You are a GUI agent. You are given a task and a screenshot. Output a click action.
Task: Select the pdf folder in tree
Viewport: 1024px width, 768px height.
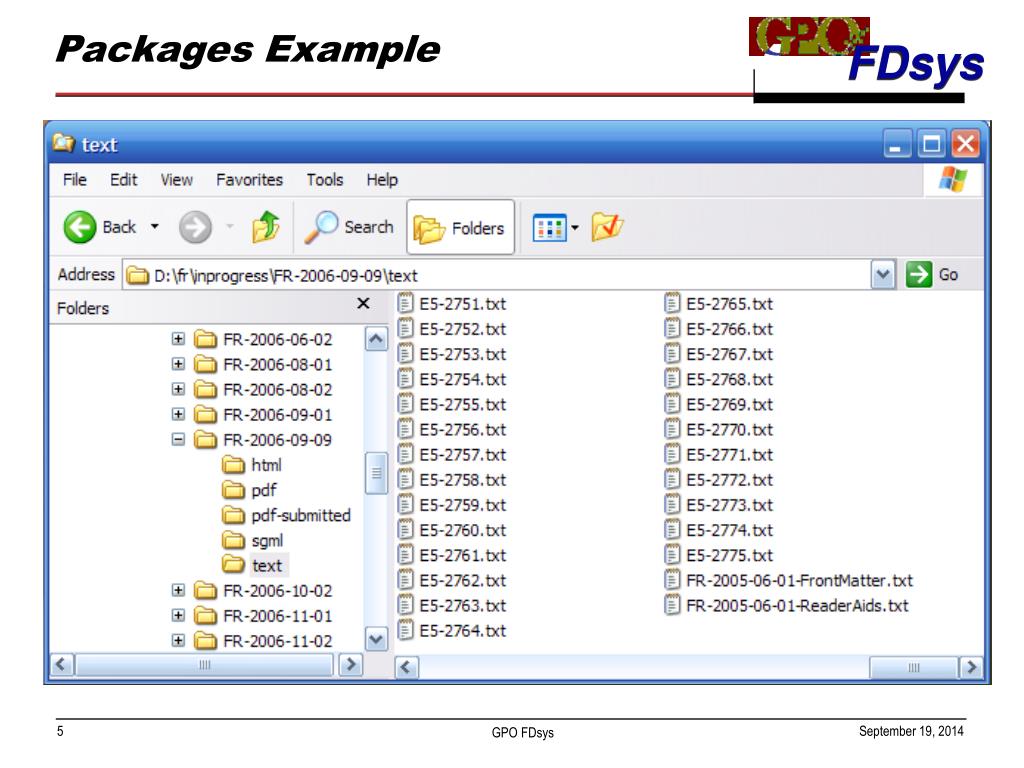(249, 490)
